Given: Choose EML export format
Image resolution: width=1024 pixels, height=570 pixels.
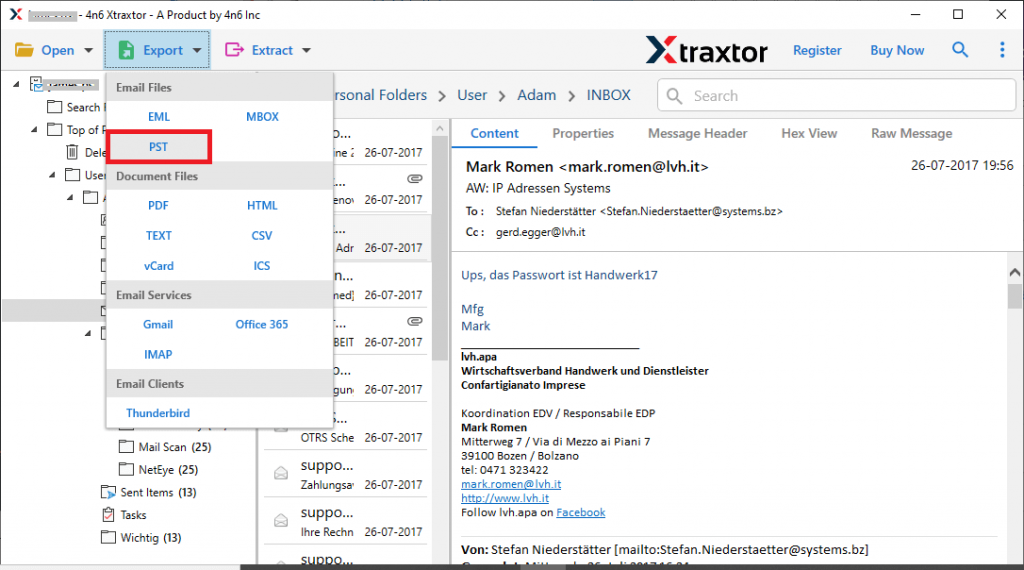Looking at the screenshot, I should pos(159,117).
